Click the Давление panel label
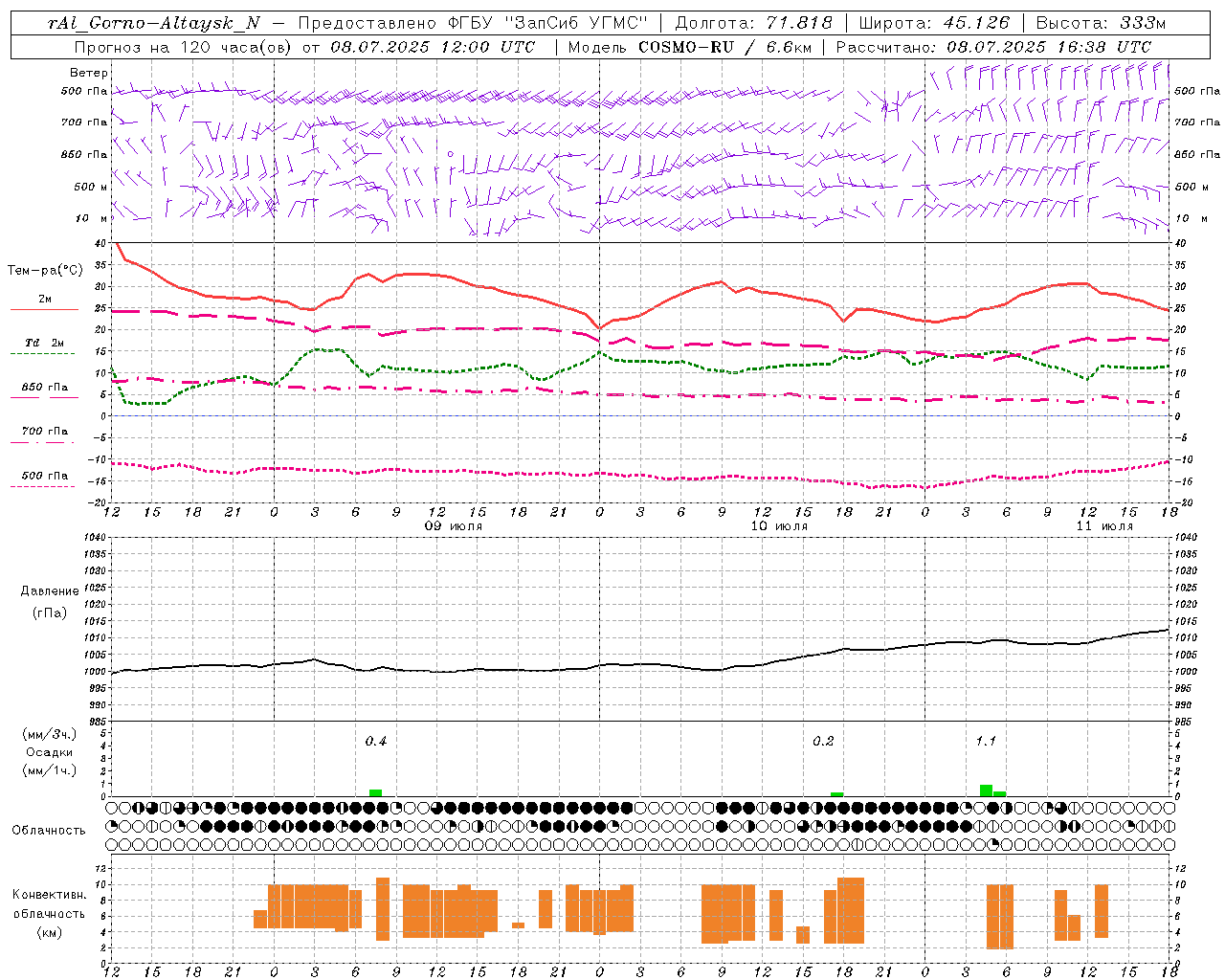Screen dimensions: 1225x980 tap(50, 591)
